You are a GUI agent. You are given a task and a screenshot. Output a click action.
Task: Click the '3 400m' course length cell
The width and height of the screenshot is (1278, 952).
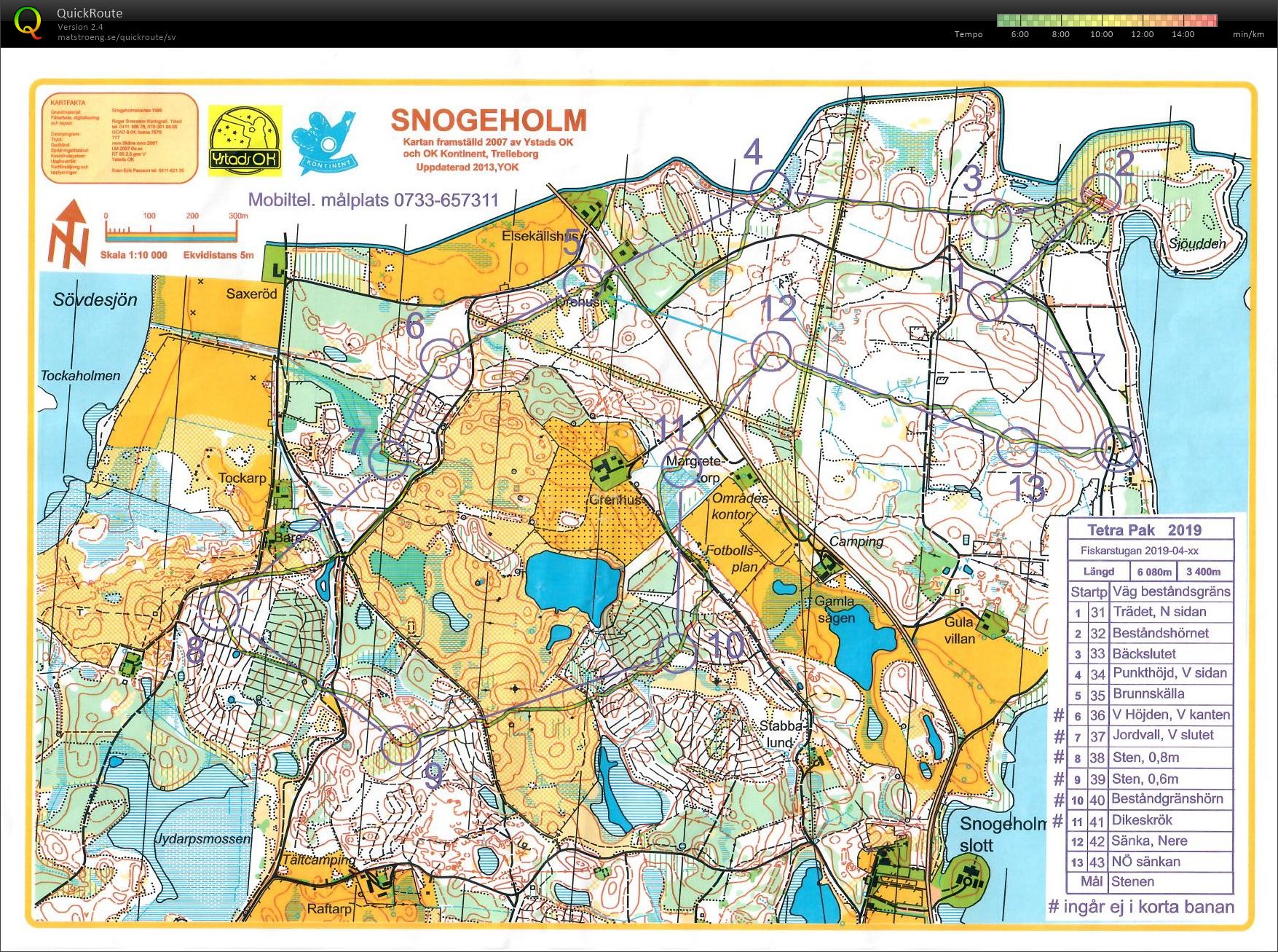coord(1204,572)
